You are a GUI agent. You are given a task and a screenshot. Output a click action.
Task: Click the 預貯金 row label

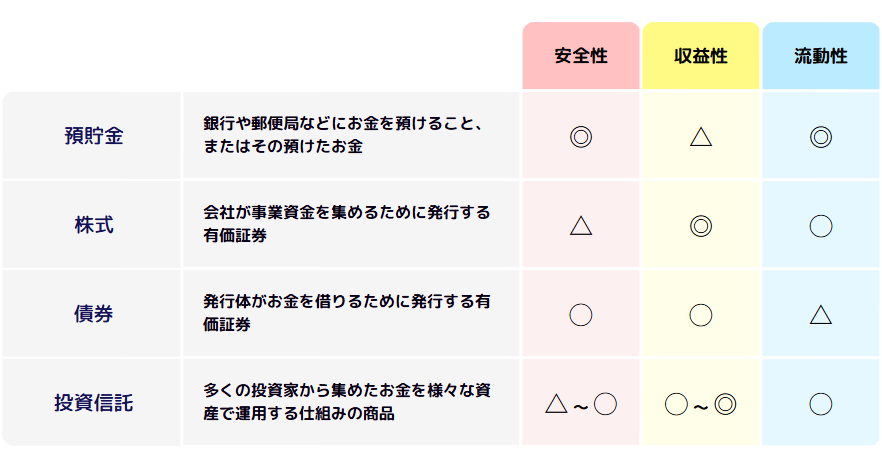(x=93, y=137)
